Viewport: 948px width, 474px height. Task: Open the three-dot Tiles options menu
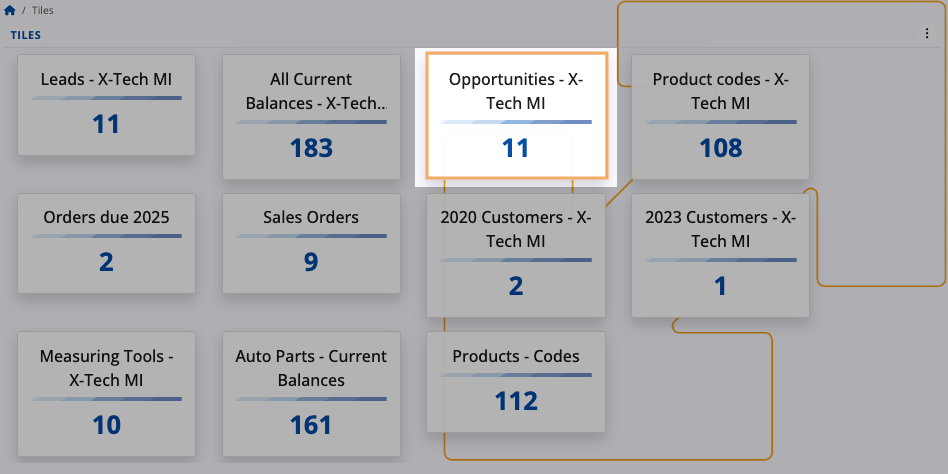point(926,34)
